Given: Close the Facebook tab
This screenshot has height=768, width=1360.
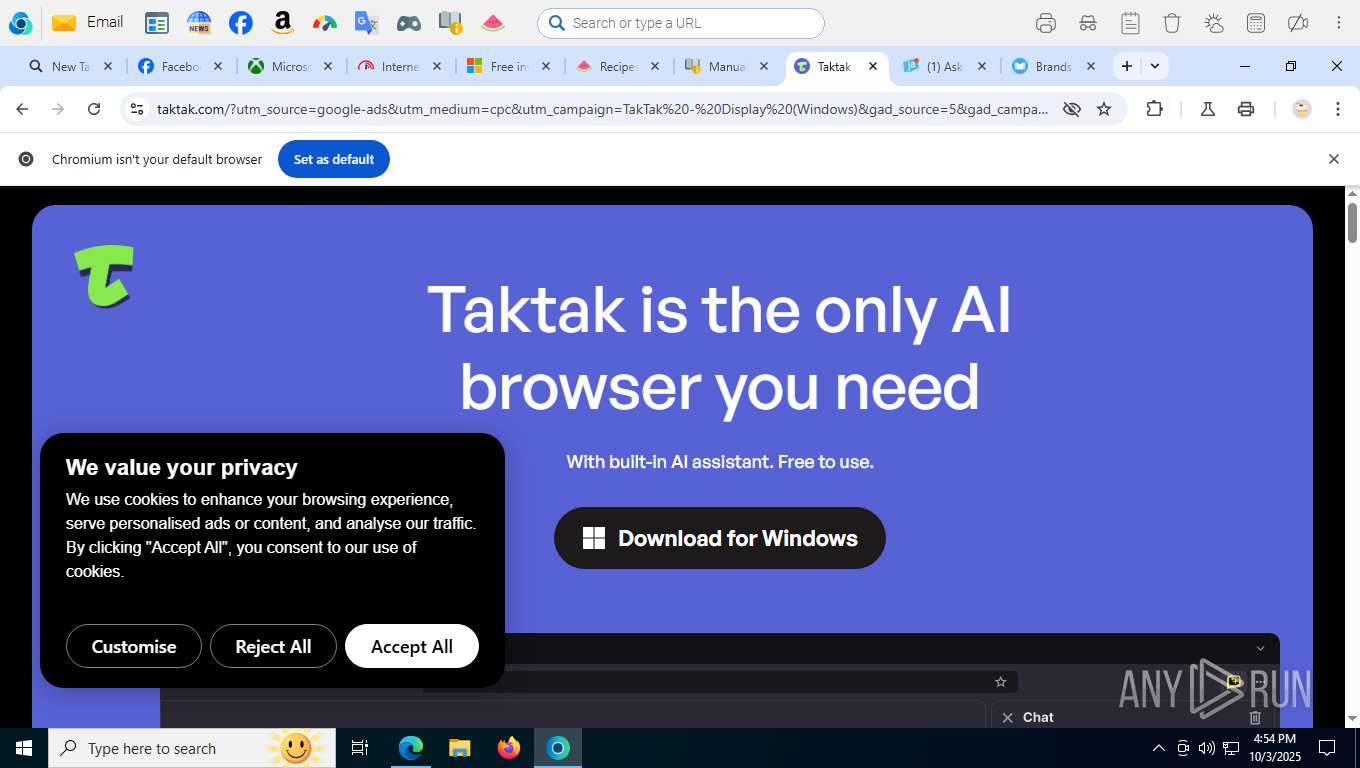Looking at the screenshot, I should click(218, 66).
